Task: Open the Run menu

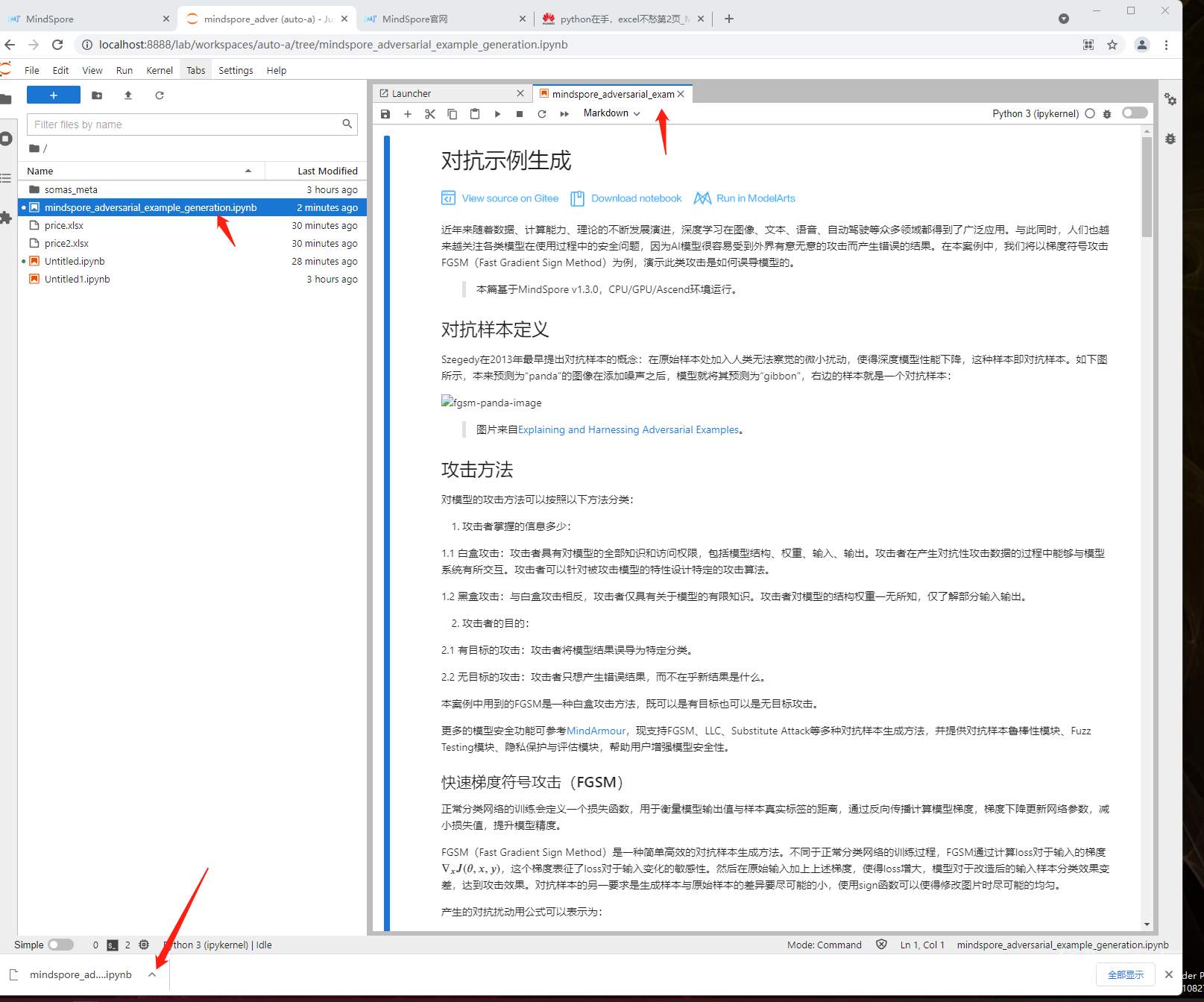Action: click(x=125, y=70)
